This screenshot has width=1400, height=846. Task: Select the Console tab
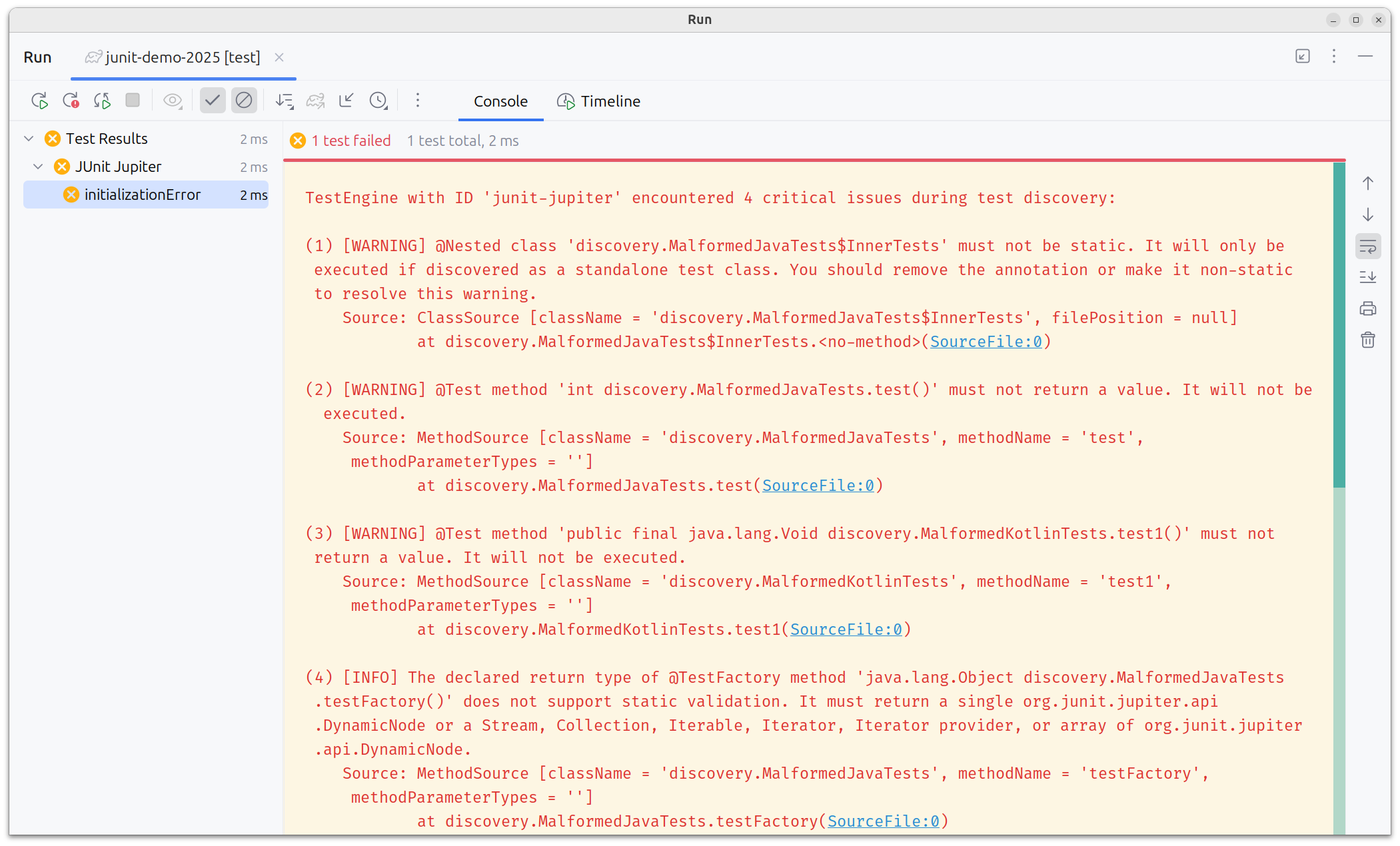[x=500, y=101]
